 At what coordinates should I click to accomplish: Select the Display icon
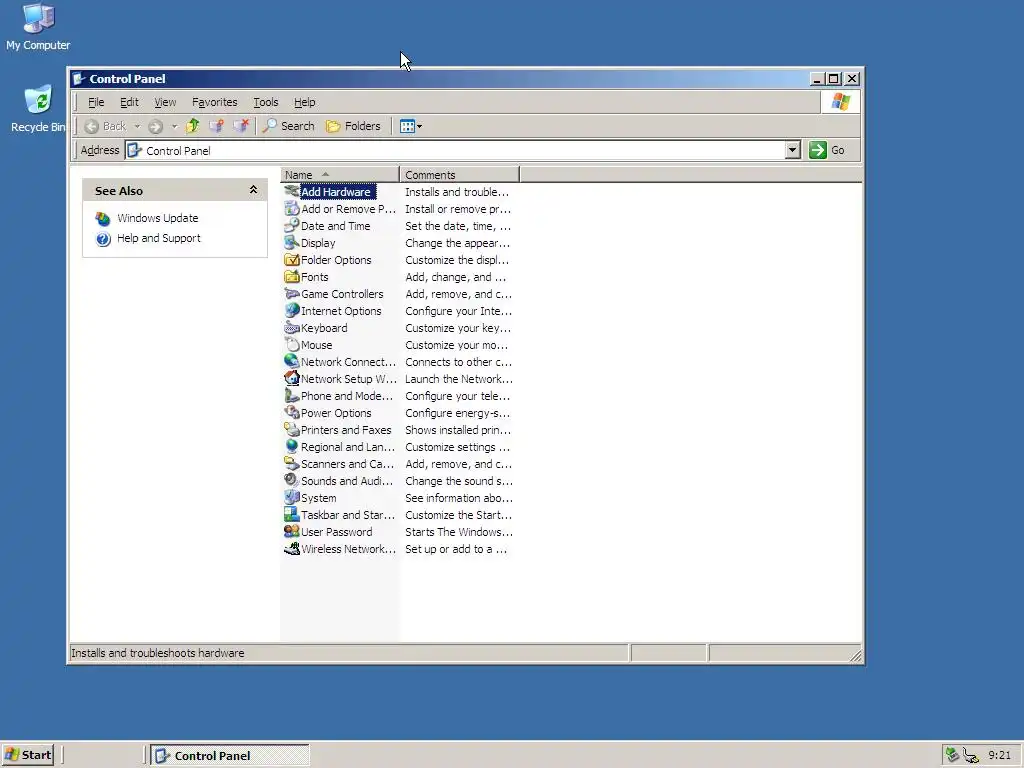(292, 242)
